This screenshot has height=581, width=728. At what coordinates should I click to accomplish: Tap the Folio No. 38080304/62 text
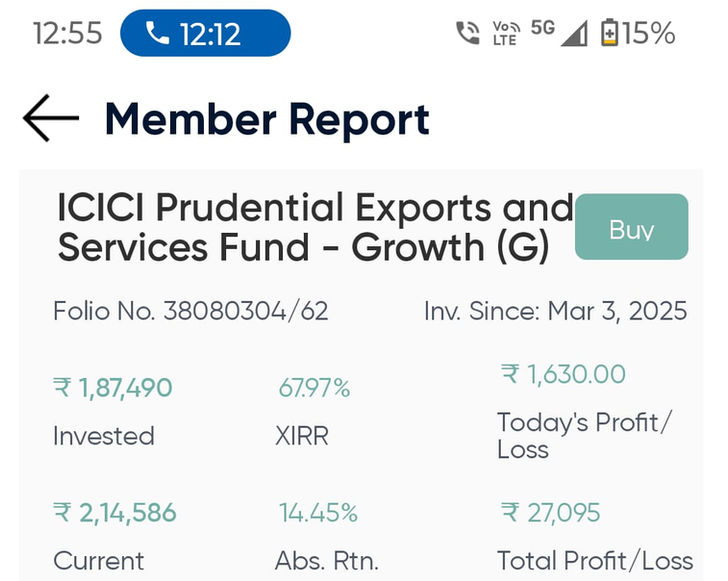coord(191,311)
